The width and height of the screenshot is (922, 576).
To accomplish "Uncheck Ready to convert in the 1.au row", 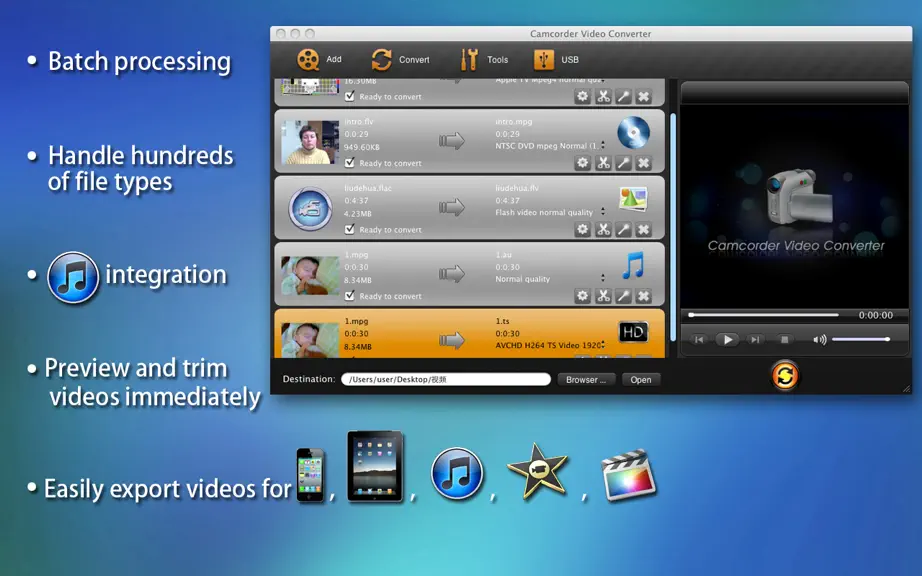I will [x=350, y=295].
